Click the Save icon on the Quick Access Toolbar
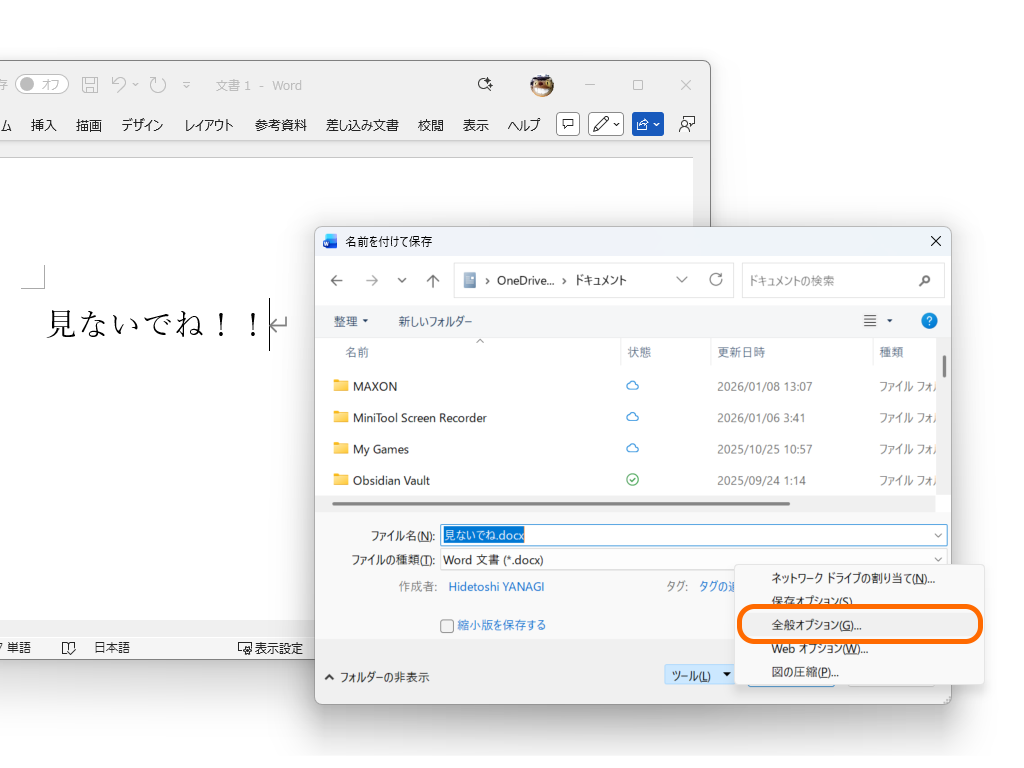The image size is (1024, 768). click(89, 85)
